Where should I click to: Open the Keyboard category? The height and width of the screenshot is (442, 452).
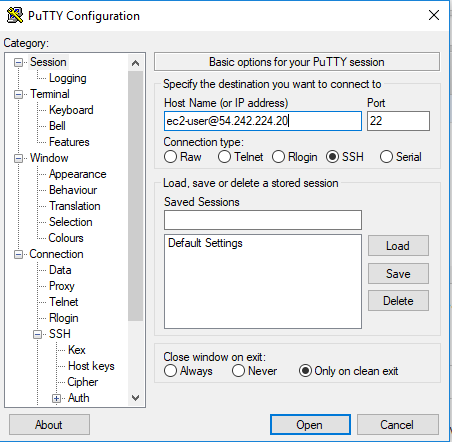(x=71, y=110)
